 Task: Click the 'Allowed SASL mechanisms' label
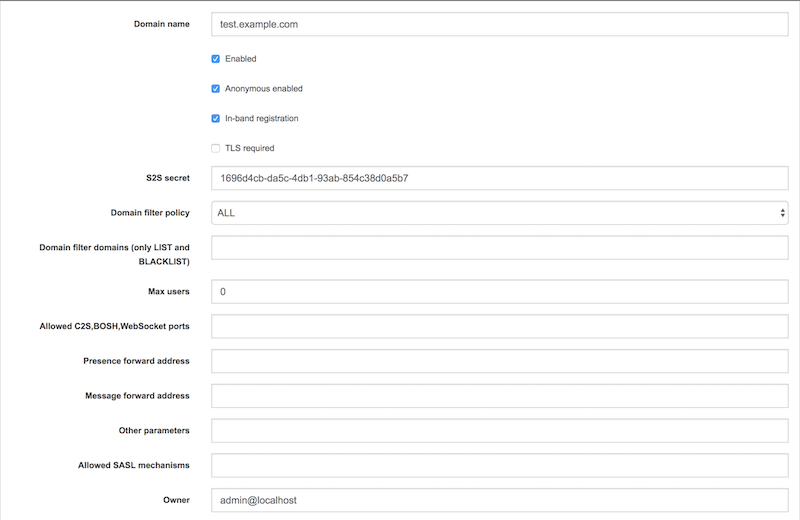tap(134, 465)
